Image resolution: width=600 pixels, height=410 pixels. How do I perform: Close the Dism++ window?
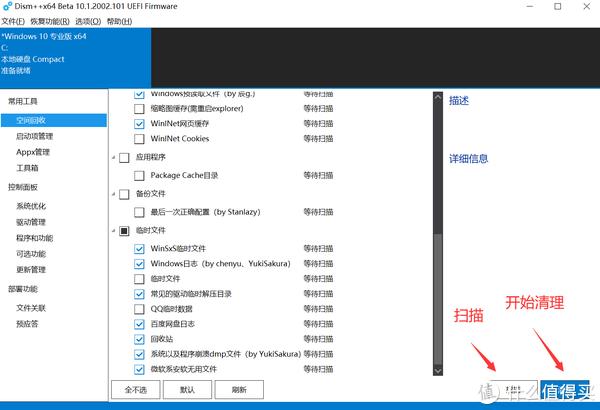click(x=587, y=7)
